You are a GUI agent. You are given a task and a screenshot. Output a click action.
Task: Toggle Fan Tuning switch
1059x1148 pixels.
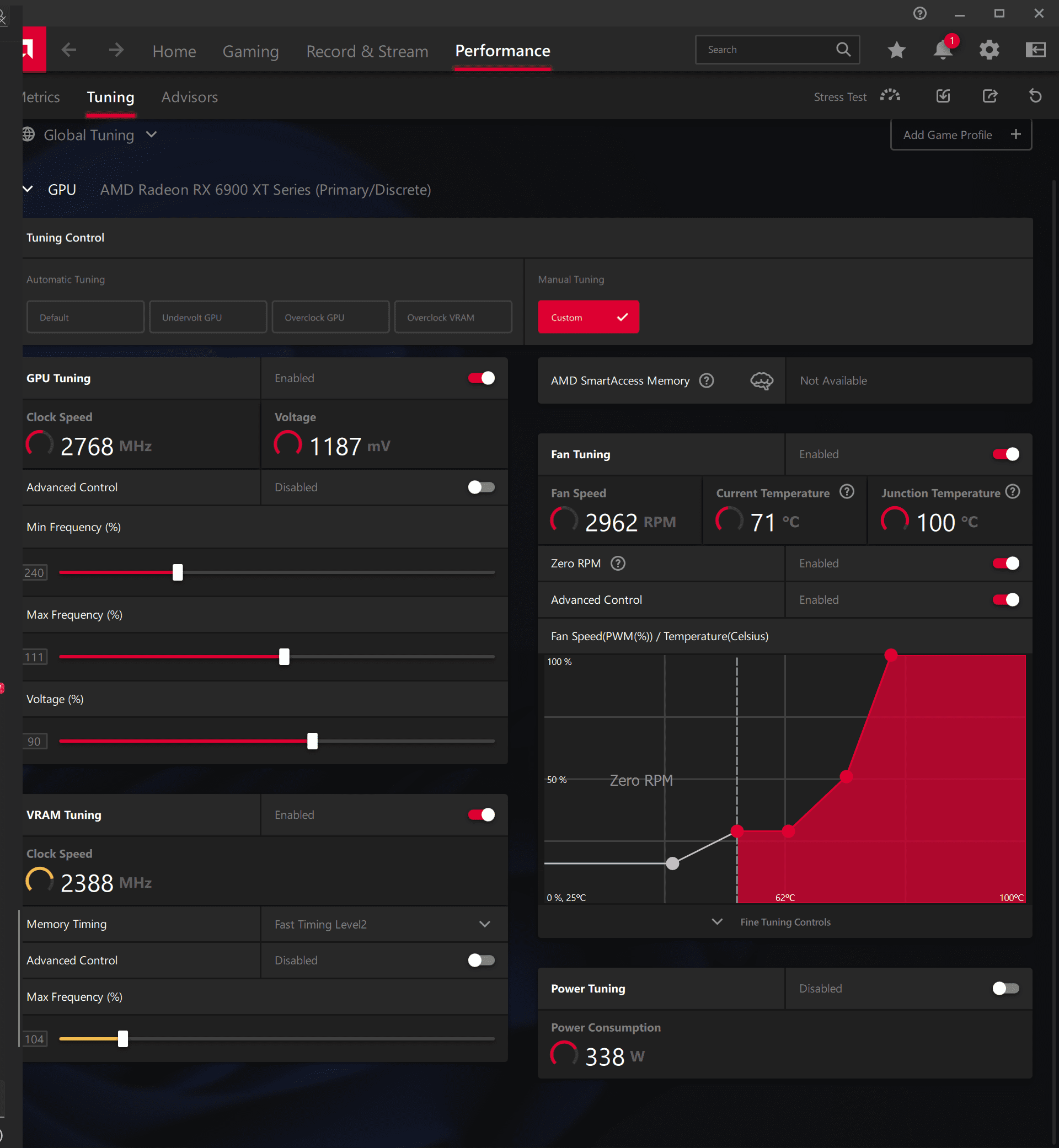(x=1005, y=454)
